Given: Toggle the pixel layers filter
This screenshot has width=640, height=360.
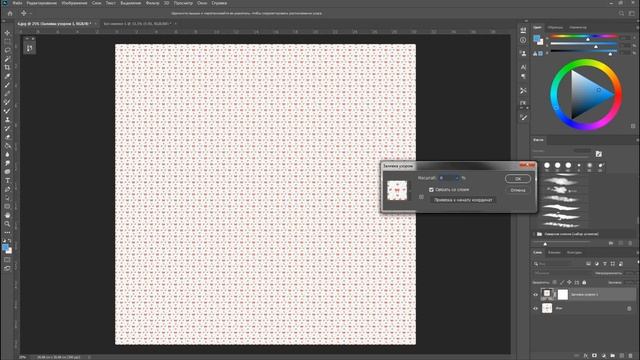Looking at the screenshot, I should pyautogui.click(x=588, y=264).
